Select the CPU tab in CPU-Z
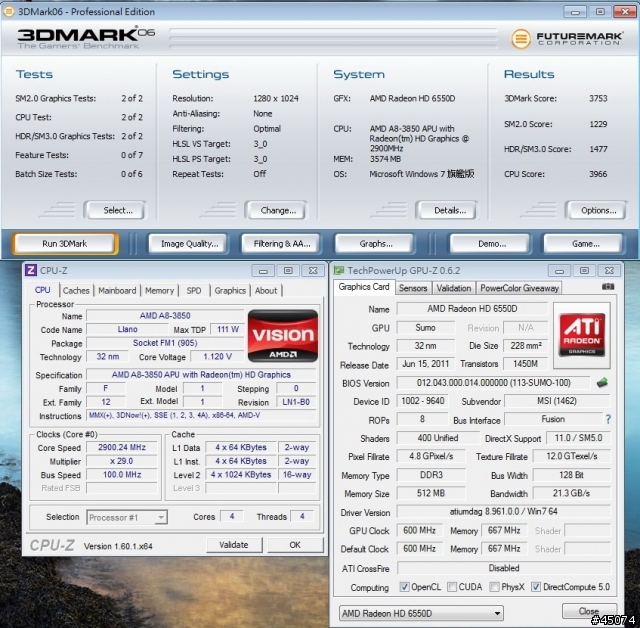640x628 pixels. pos(42,290)
